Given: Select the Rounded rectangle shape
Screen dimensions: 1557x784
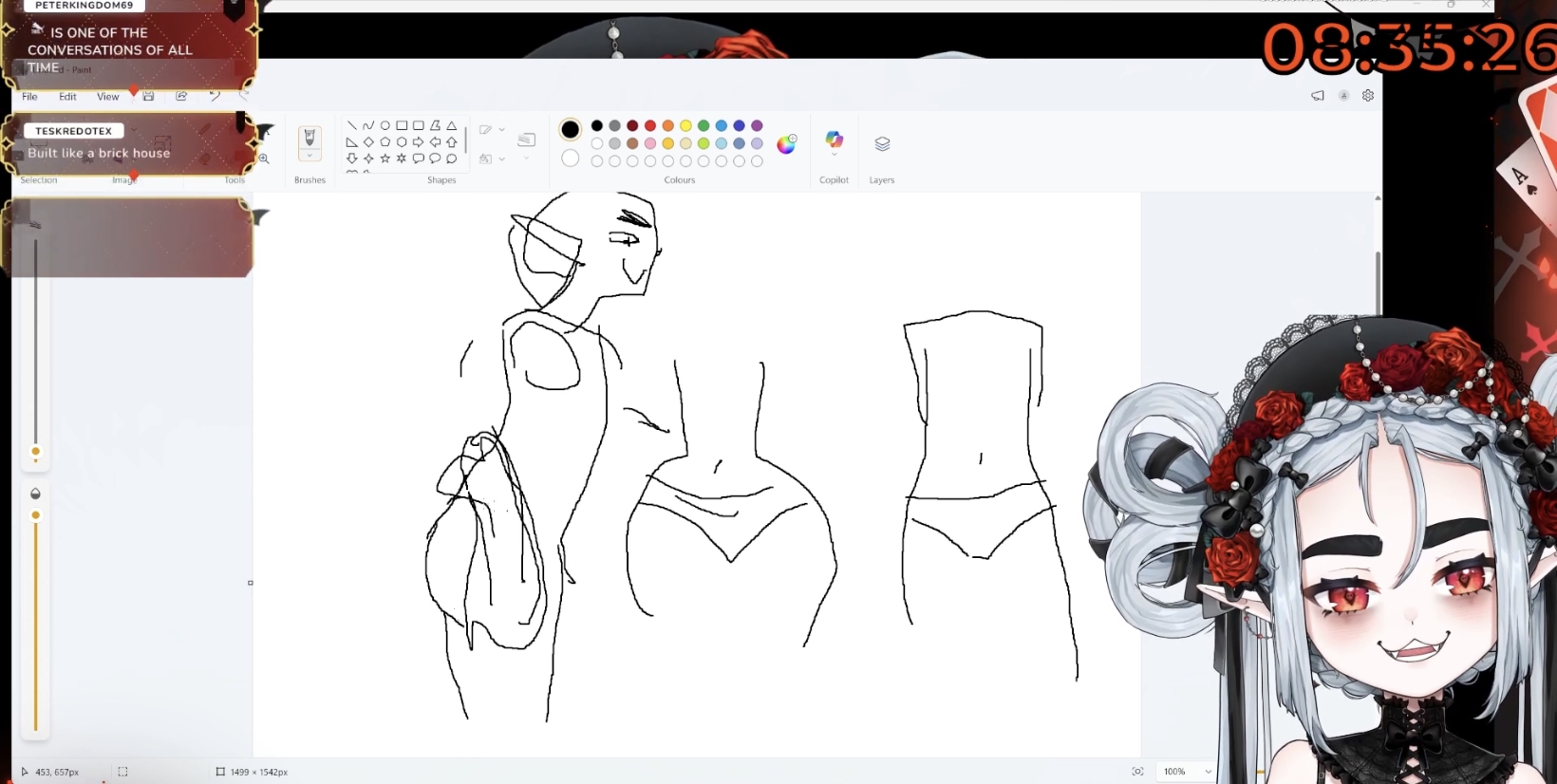Looking at the screenshot, I should tap(419, 125).
